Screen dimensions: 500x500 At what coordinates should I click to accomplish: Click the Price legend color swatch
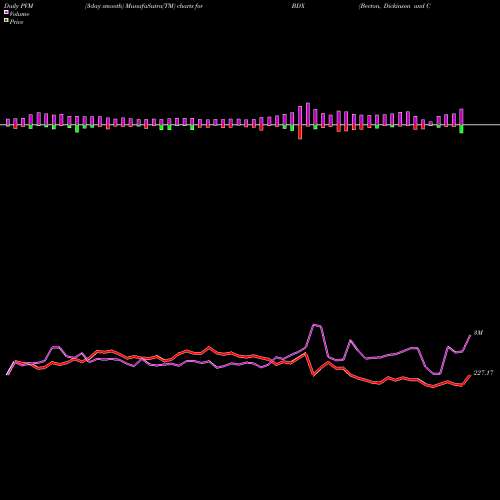click(x=6, y=21)
